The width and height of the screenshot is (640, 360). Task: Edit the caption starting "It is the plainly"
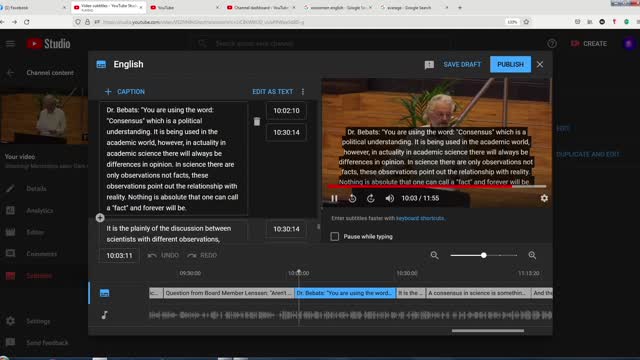point(173,233)
